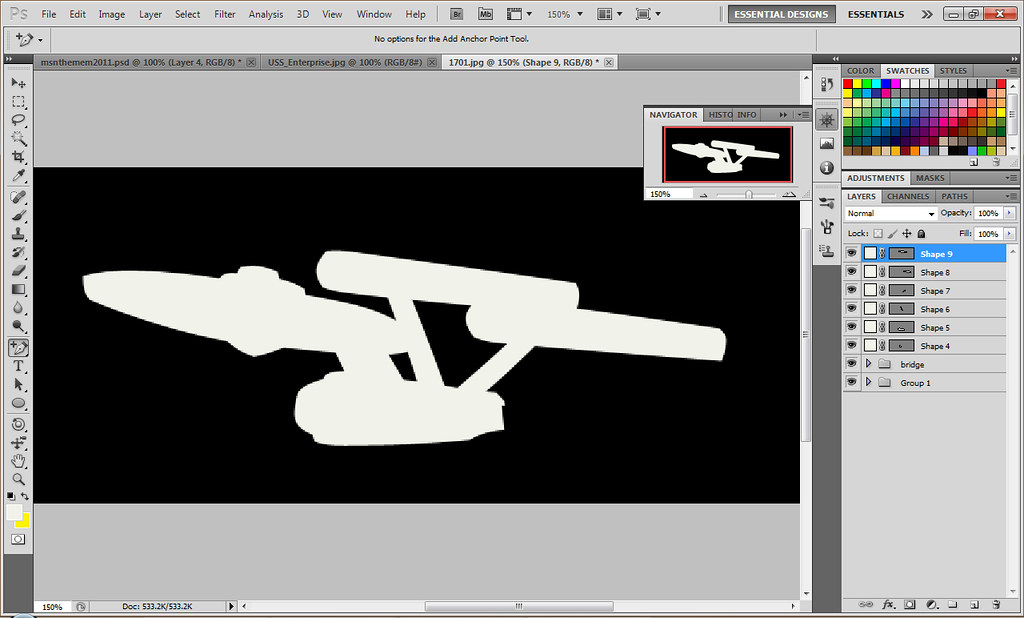This screenshot has width=1024, height=618.
Task: Select the Hand tool
Action: pos(18,460)
